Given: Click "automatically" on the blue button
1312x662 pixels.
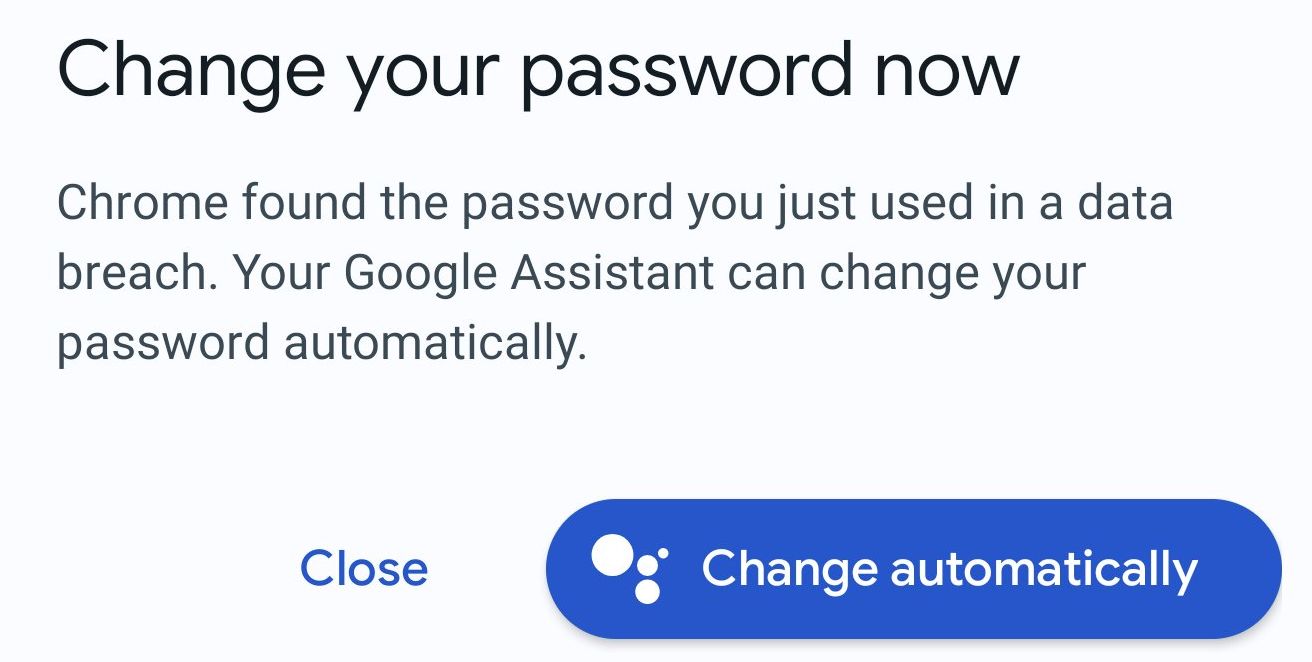Looking at the screenshot, I should pyautogui.click(x=1043, y=568).
